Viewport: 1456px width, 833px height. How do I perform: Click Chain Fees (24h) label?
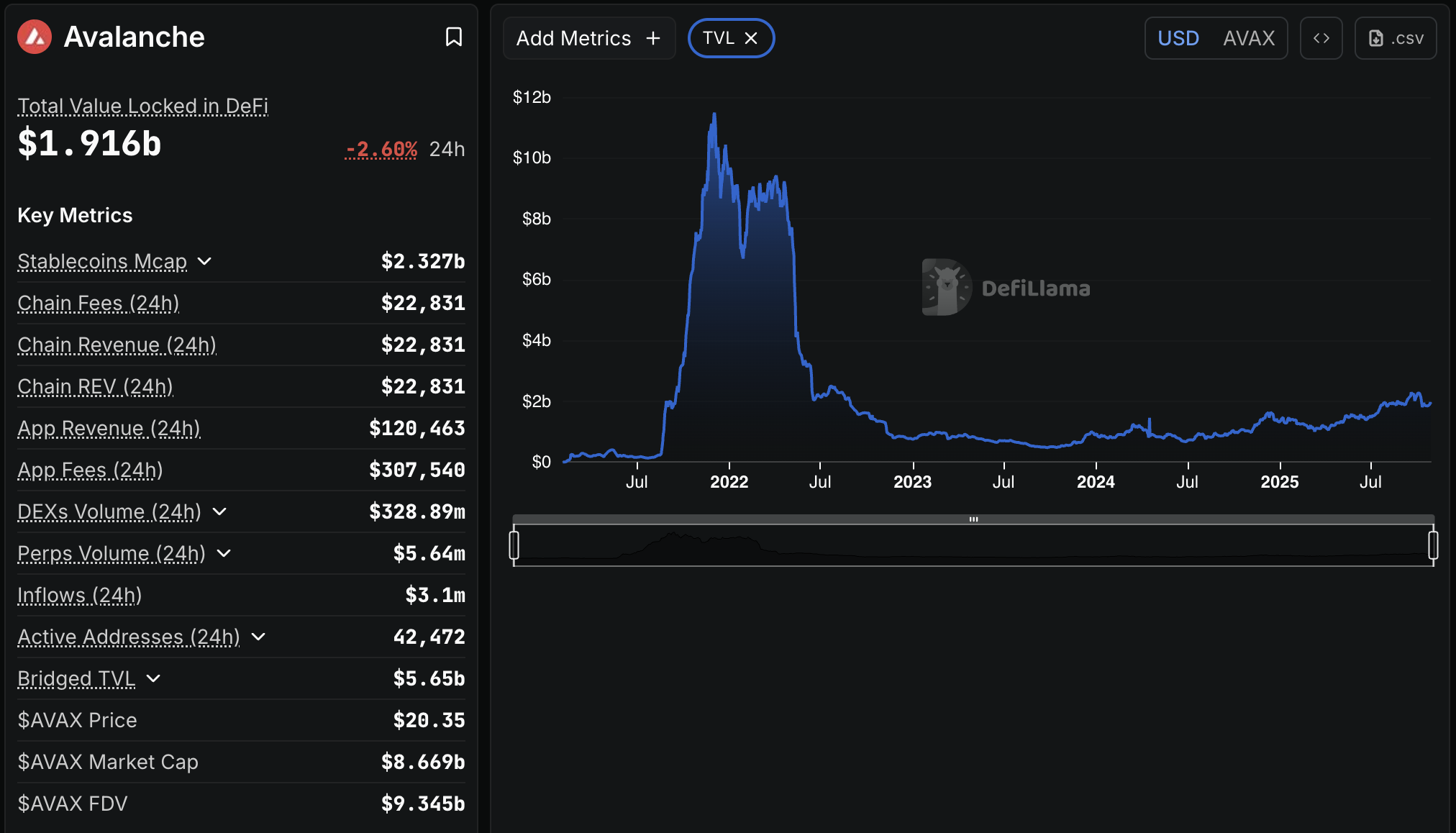click(x=98, y=303)
